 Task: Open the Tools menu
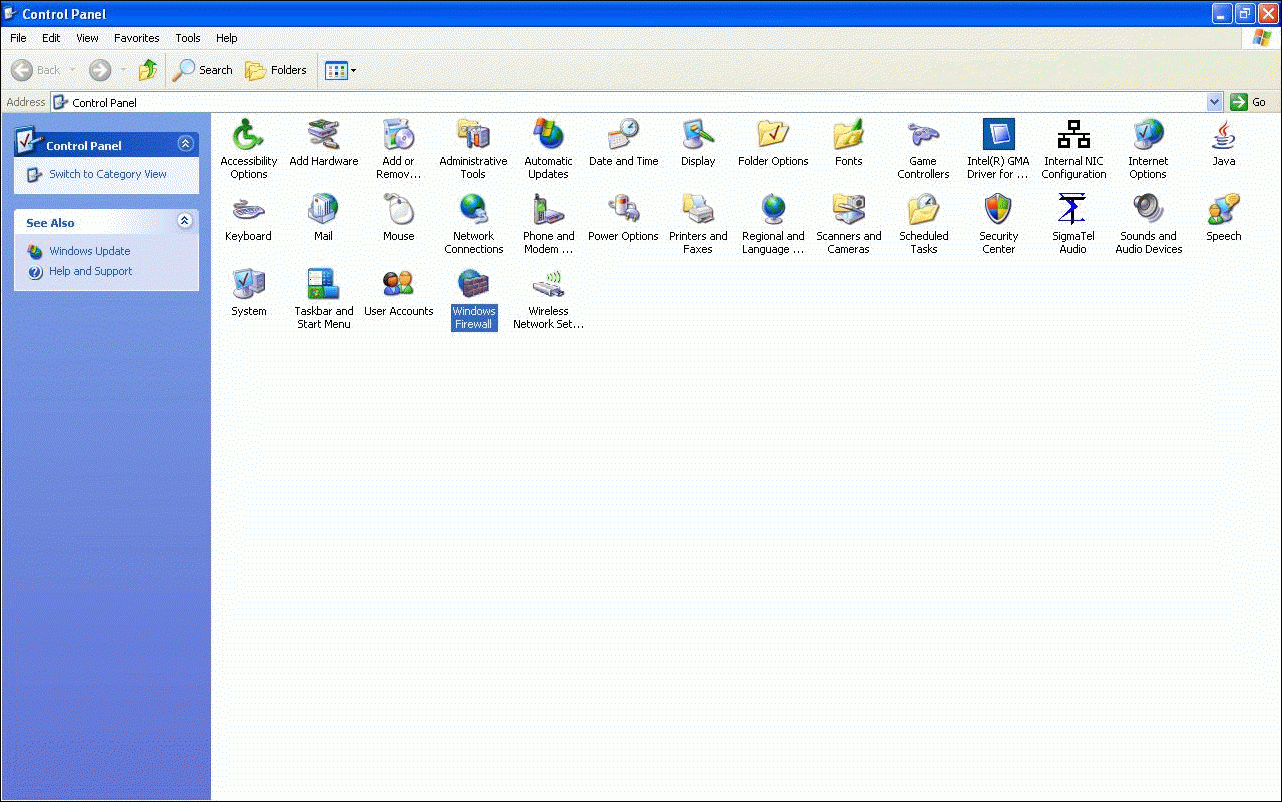coord(188,38)
